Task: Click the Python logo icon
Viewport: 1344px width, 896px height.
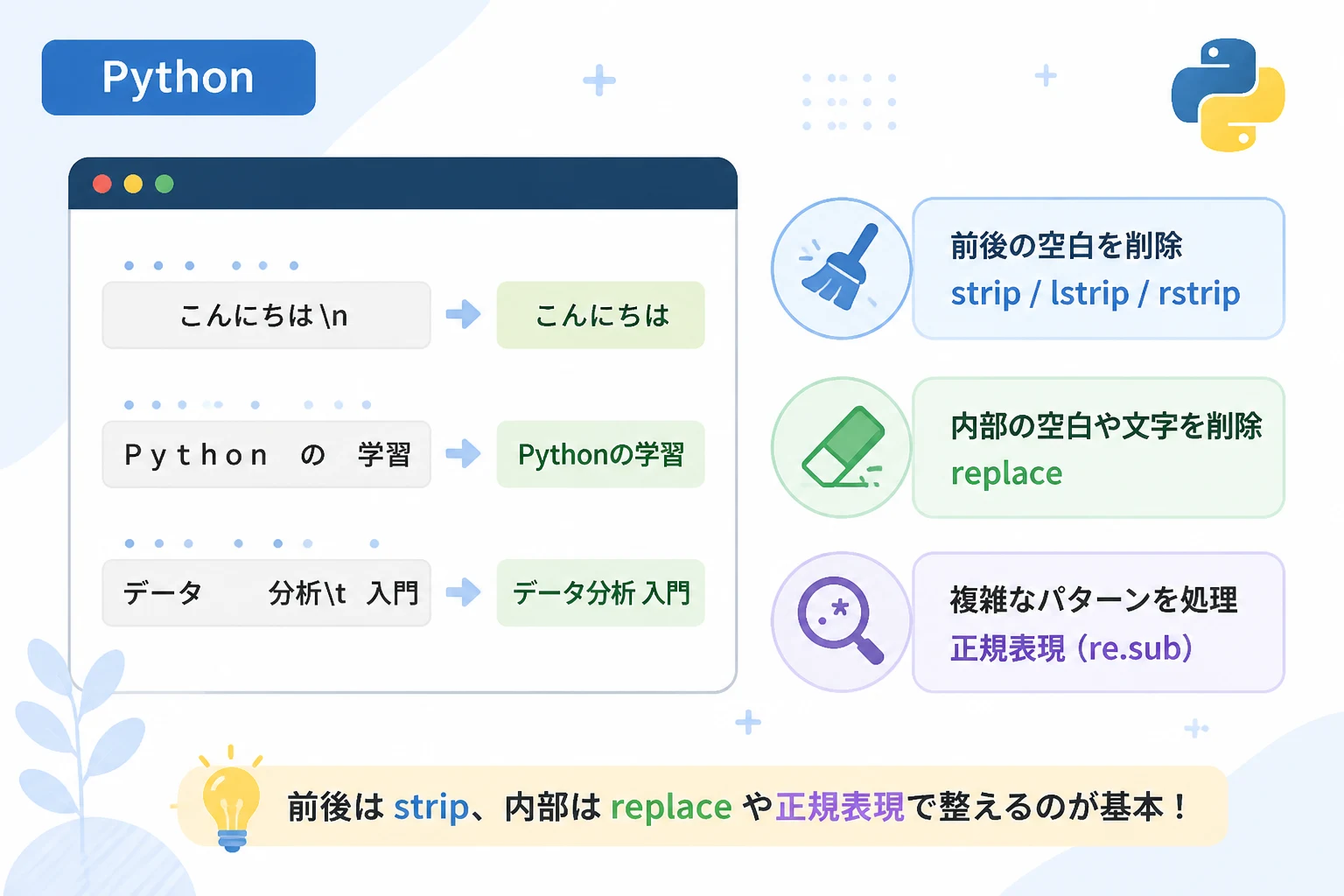Action: [1228, 94]
